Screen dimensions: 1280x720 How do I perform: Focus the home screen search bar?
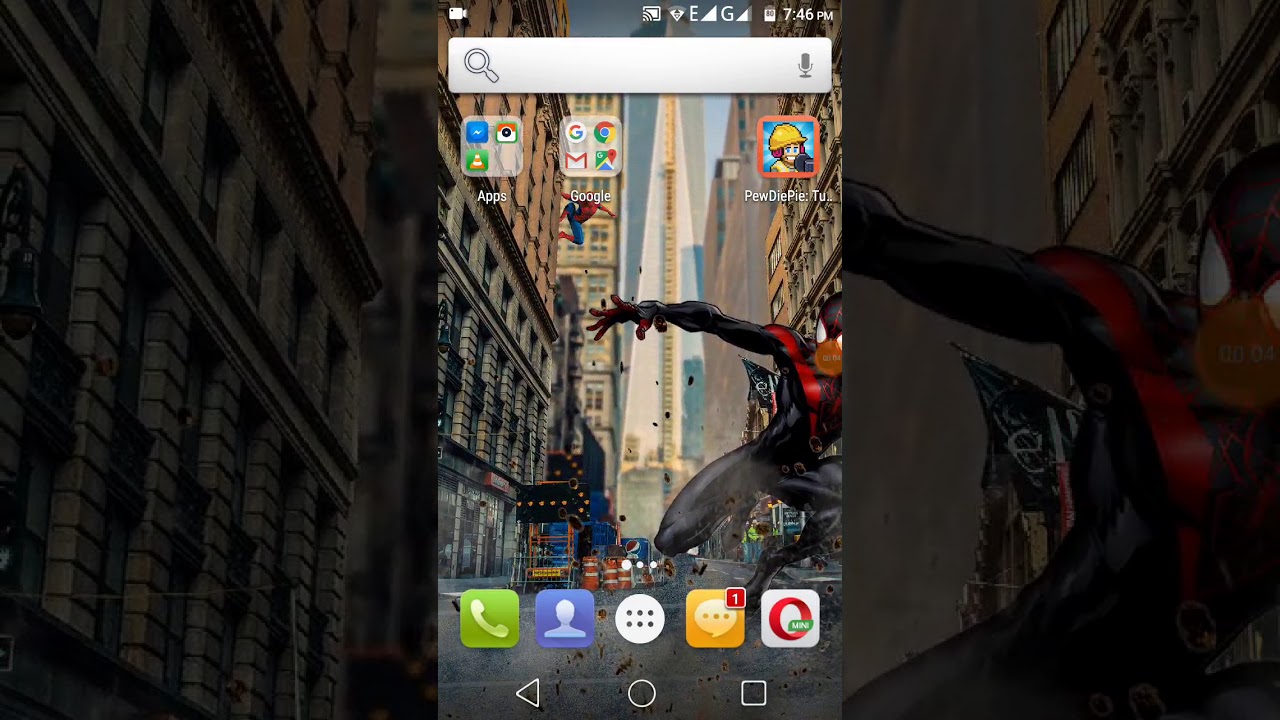coord(640,66)
